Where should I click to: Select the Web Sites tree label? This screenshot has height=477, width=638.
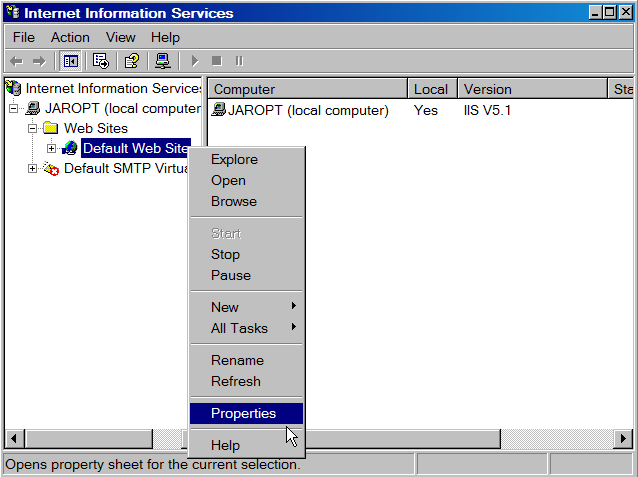(x=96, y=128)
